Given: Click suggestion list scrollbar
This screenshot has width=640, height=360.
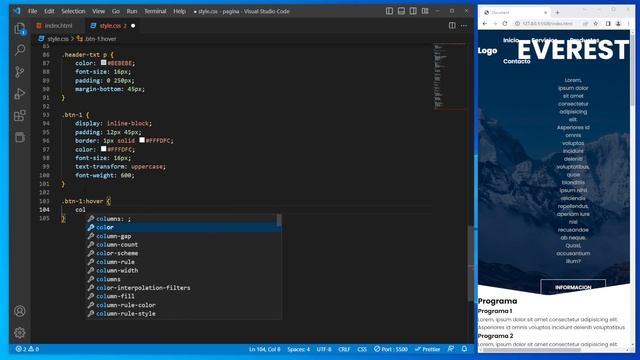Looking at the screenshot, I should pyautogui.click(x=279, y=220).
